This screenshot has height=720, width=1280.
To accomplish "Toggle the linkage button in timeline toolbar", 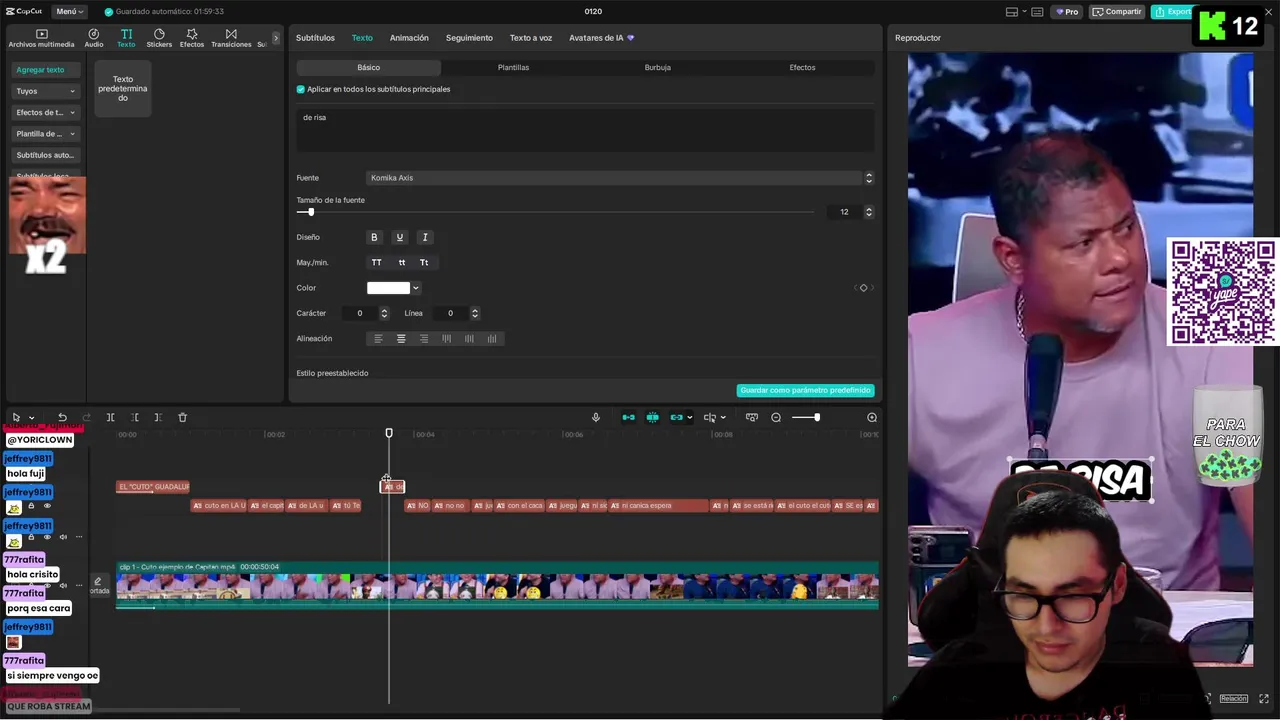I will click(676, 417).
